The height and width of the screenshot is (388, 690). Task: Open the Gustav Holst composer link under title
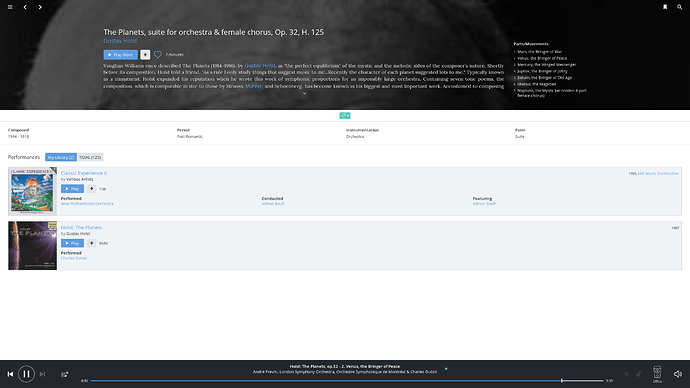(120, 41)
